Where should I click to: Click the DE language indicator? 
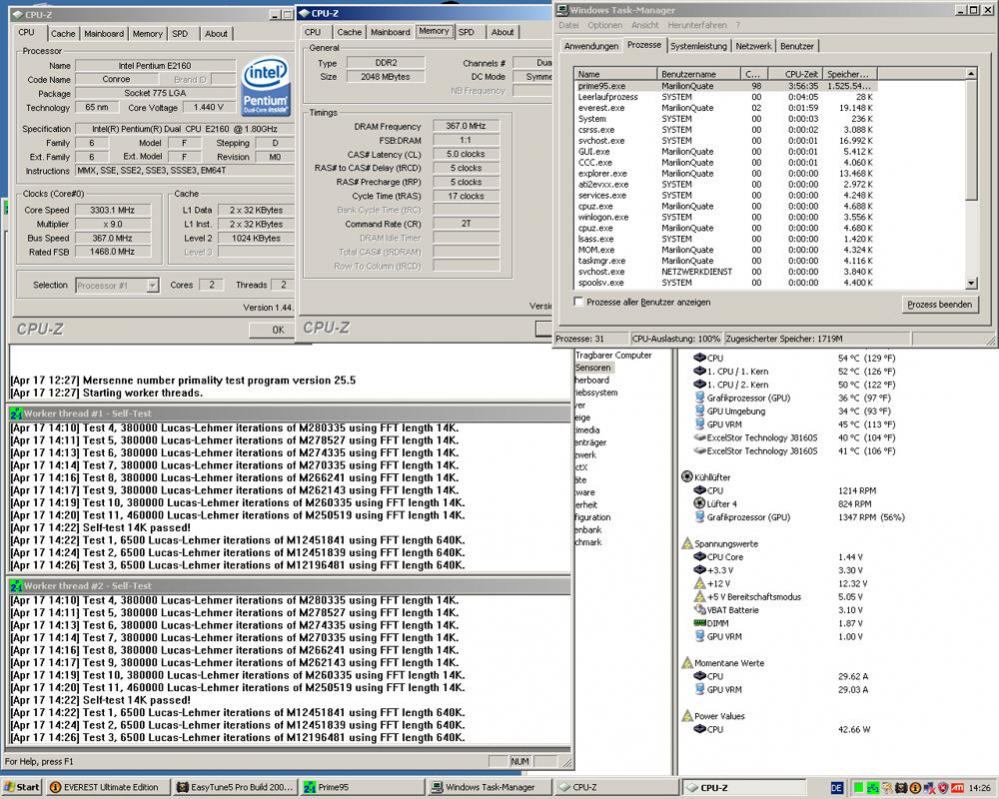tap(837, 788)
